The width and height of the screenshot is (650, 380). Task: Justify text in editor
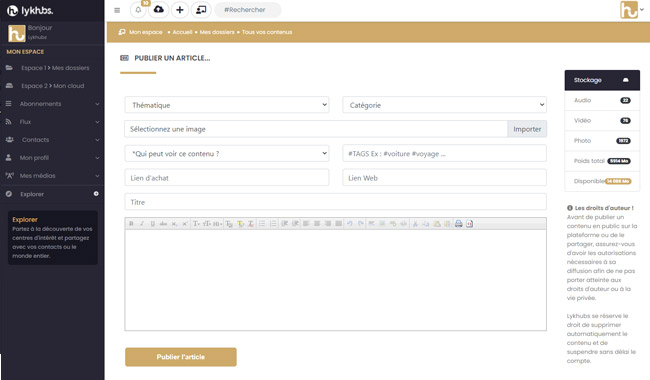[339, 224]
